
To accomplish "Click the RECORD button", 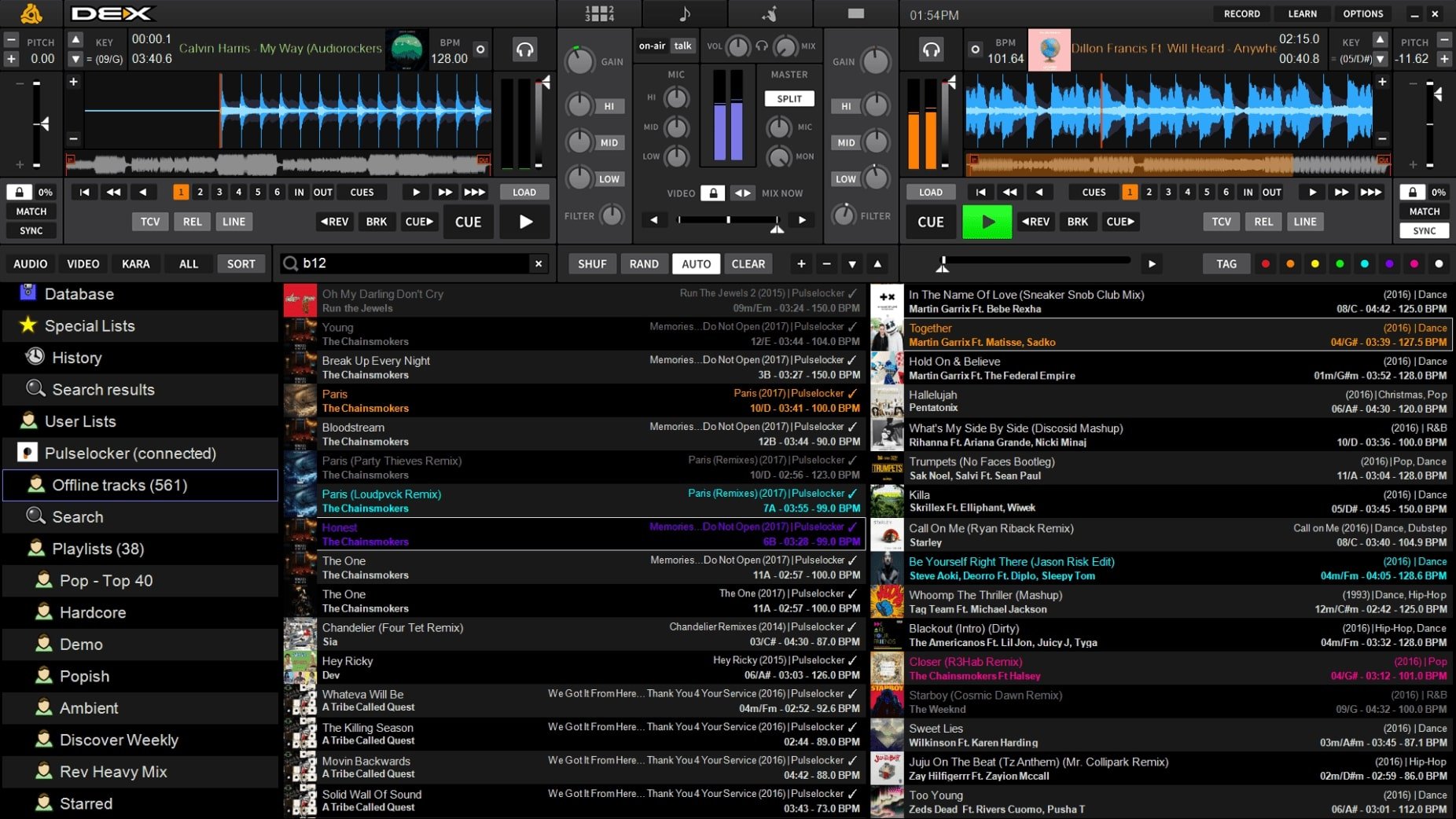I will click(1241, 14).
